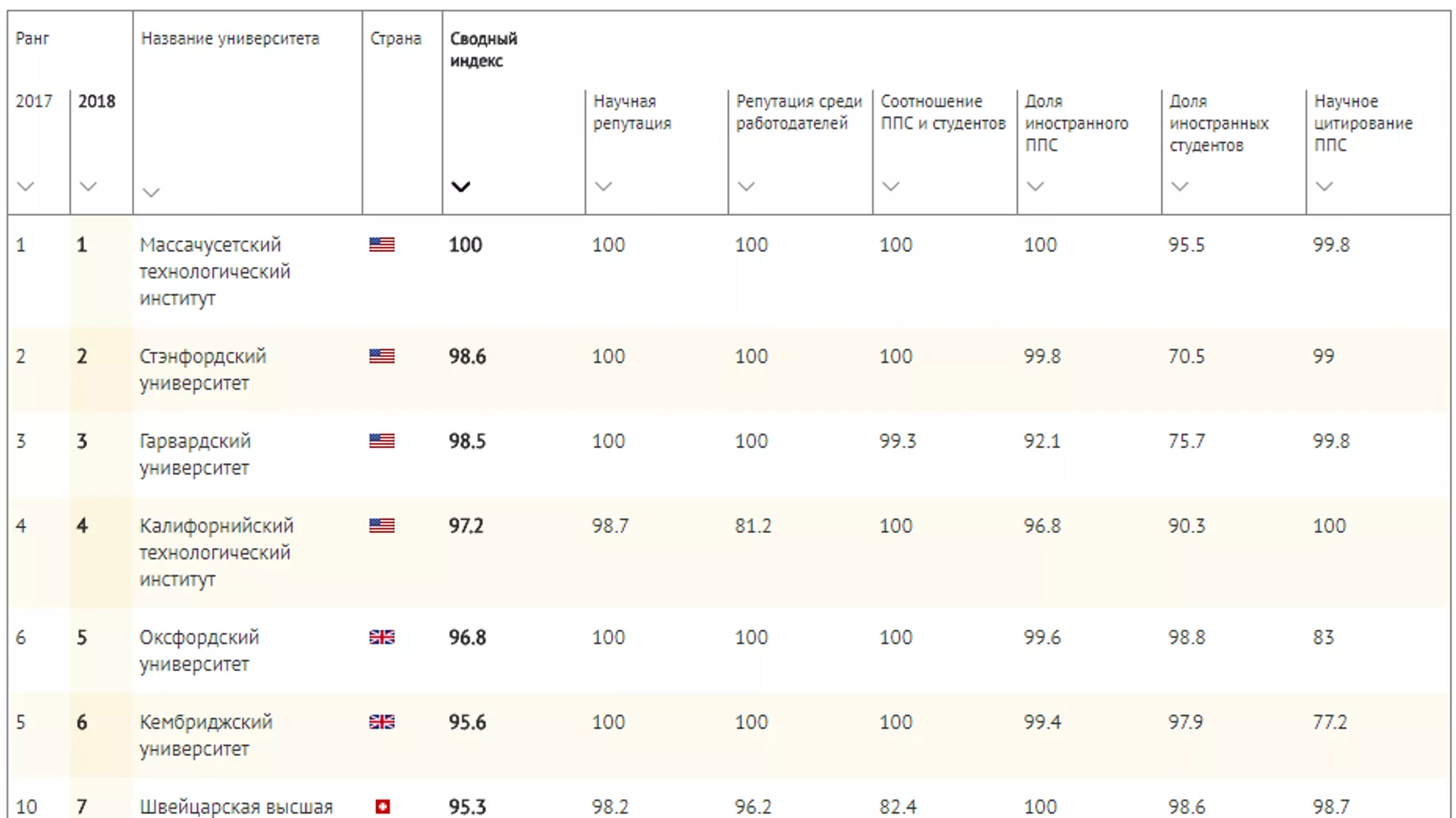Select Массачусетский технологический институт name
The width and height of the screenshot is (1456, 818).
pos(215,271)
